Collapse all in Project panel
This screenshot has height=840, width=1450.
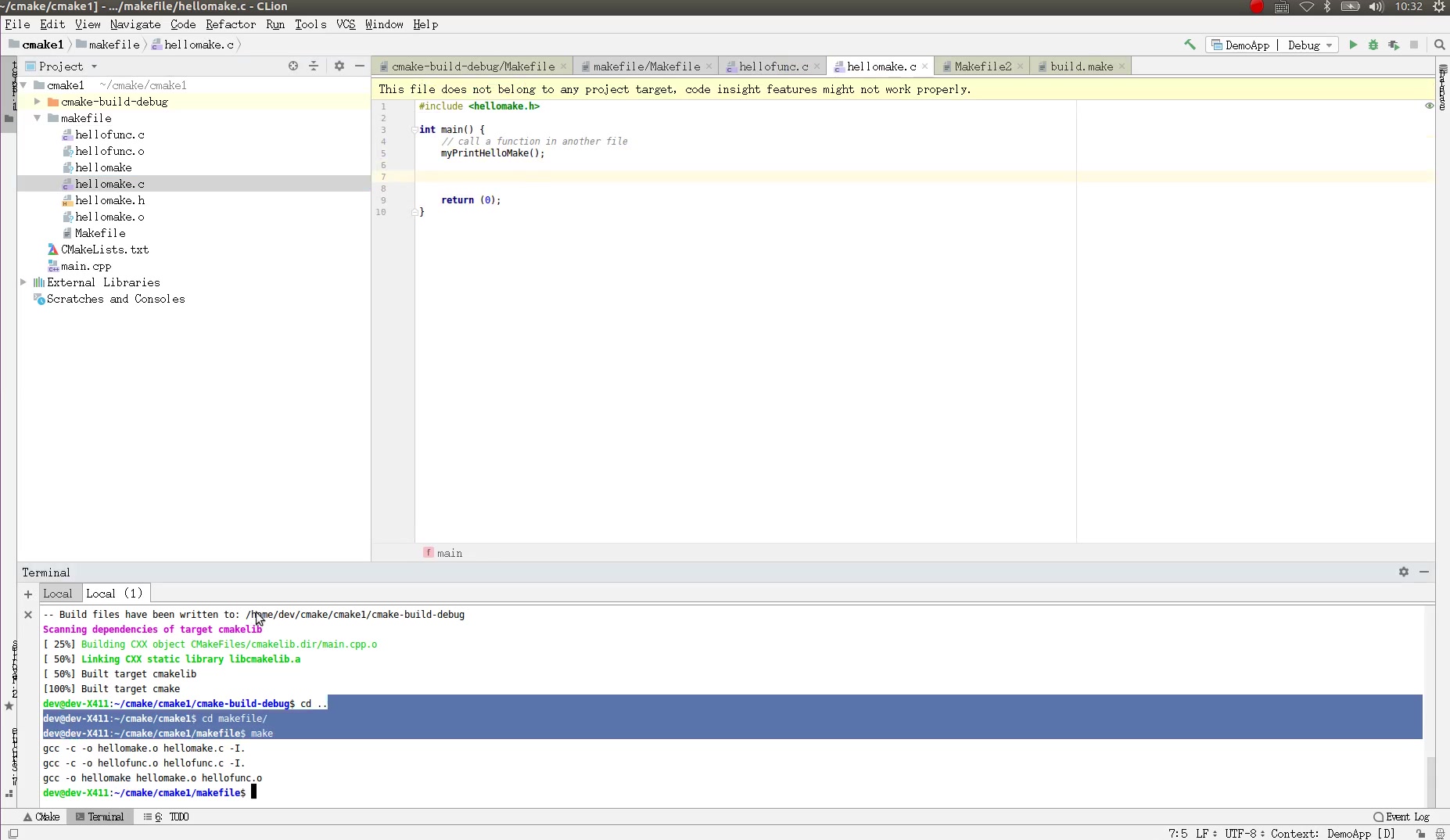[314, 66]
